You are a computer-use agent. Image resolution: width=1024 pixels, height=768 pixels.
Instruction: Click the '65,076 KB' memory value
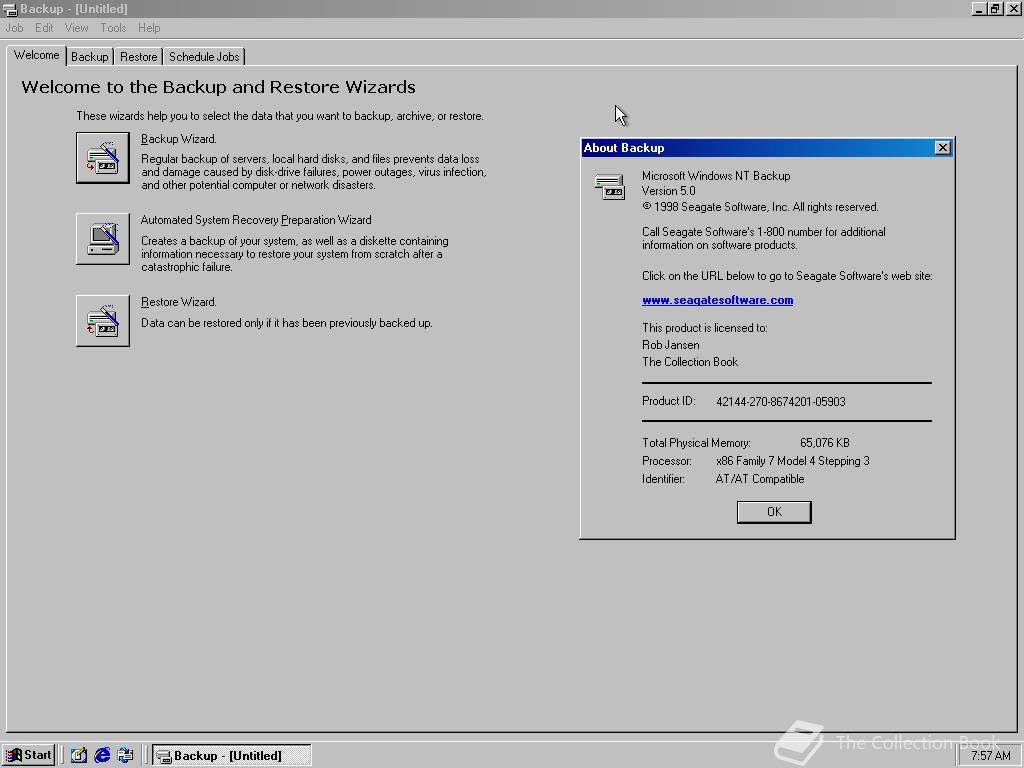824,443
